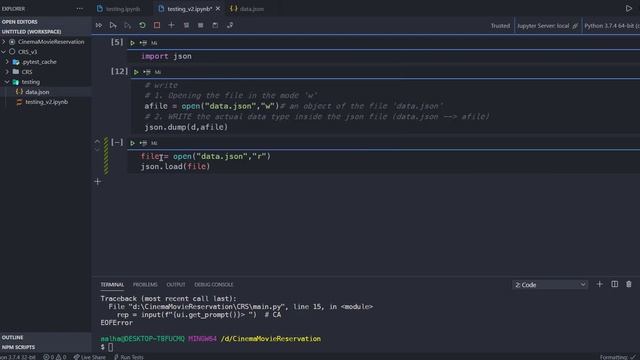The height and width of the screenshot is (360, 640).
Task: Click afile = open("data.json","w") line
Action: click(x=211, y=106)
